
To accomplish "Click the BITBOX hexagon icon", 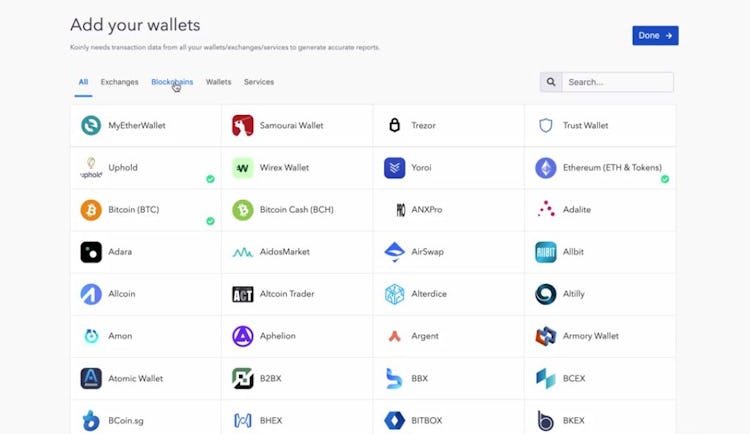I will click(394, 420).
